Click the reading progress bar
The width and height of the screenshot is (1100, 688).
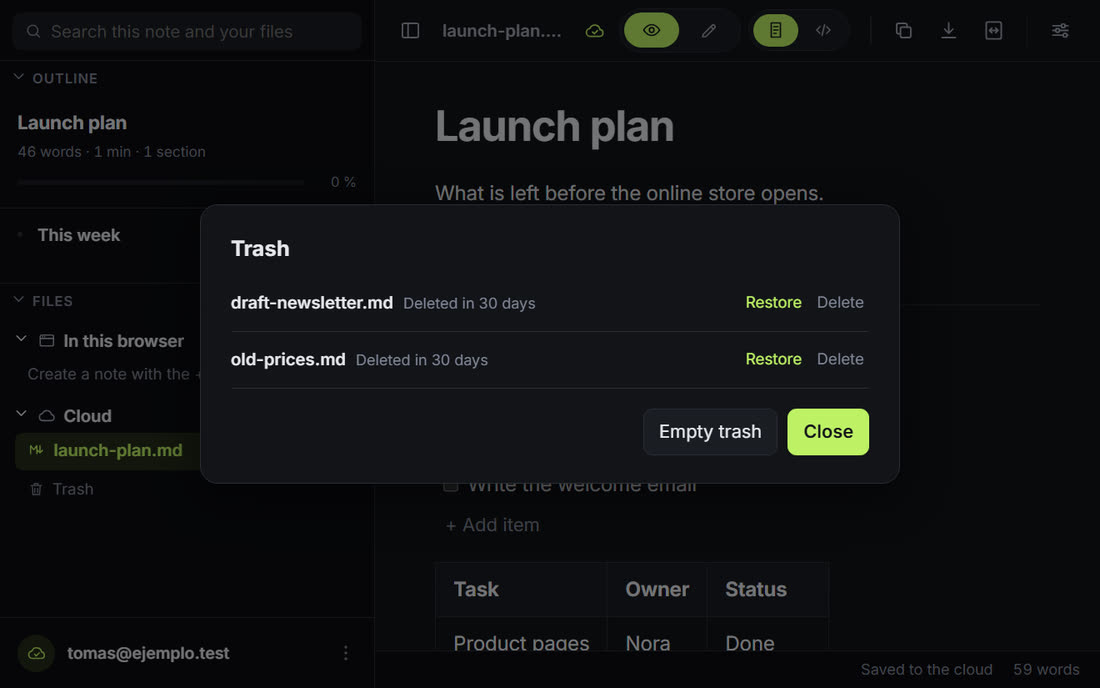[161, 182]
